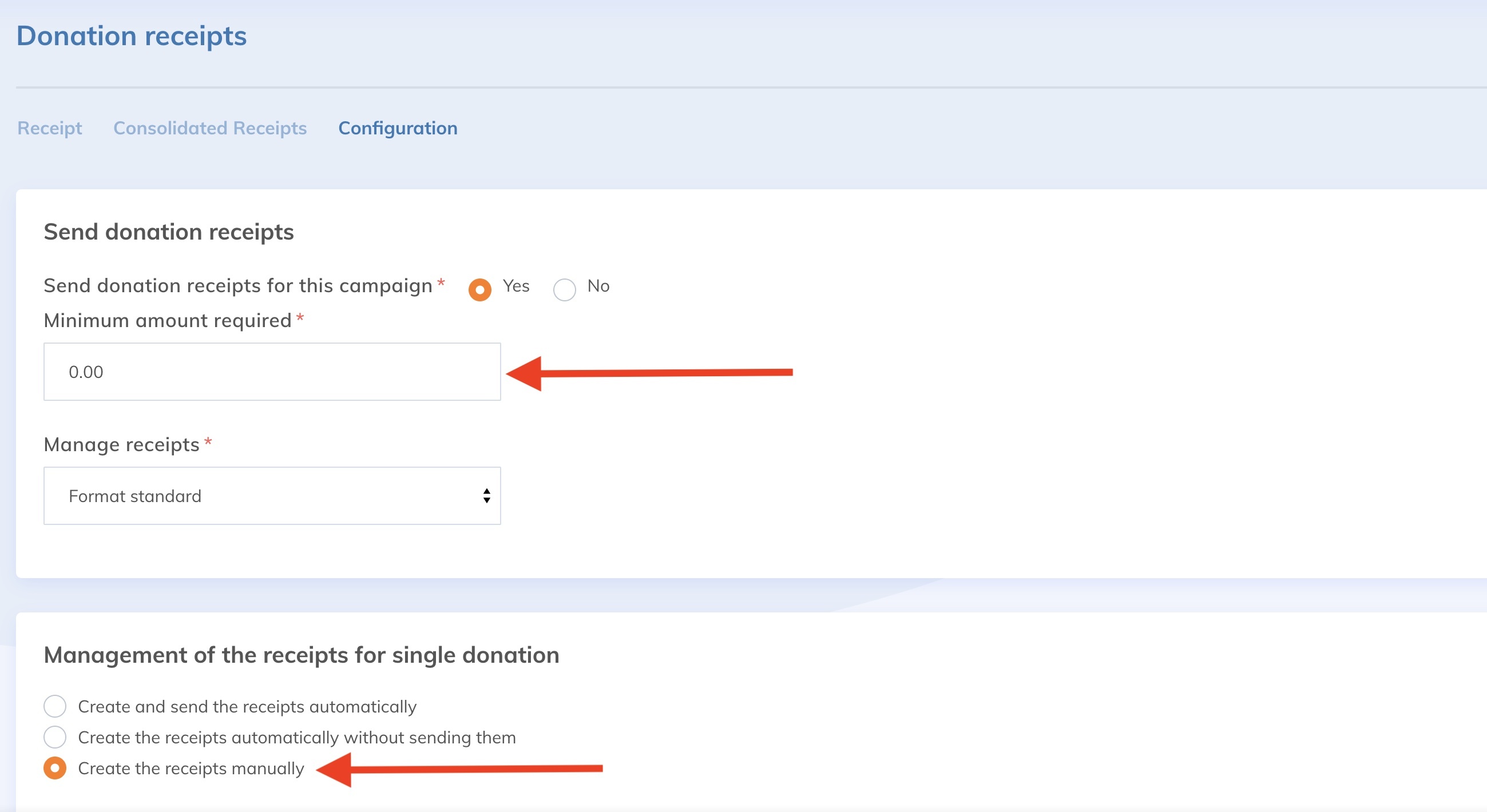Switch to the Consolidated Receipts tab
This screenshot has width=1487, height=812.
tap(209, 128)
